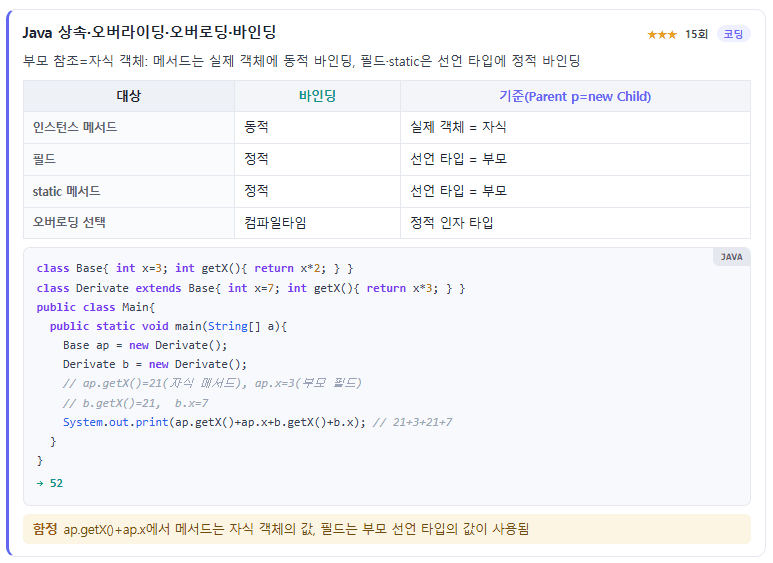
Task: Click the 함정 warning note
Action: click(387, 529)
